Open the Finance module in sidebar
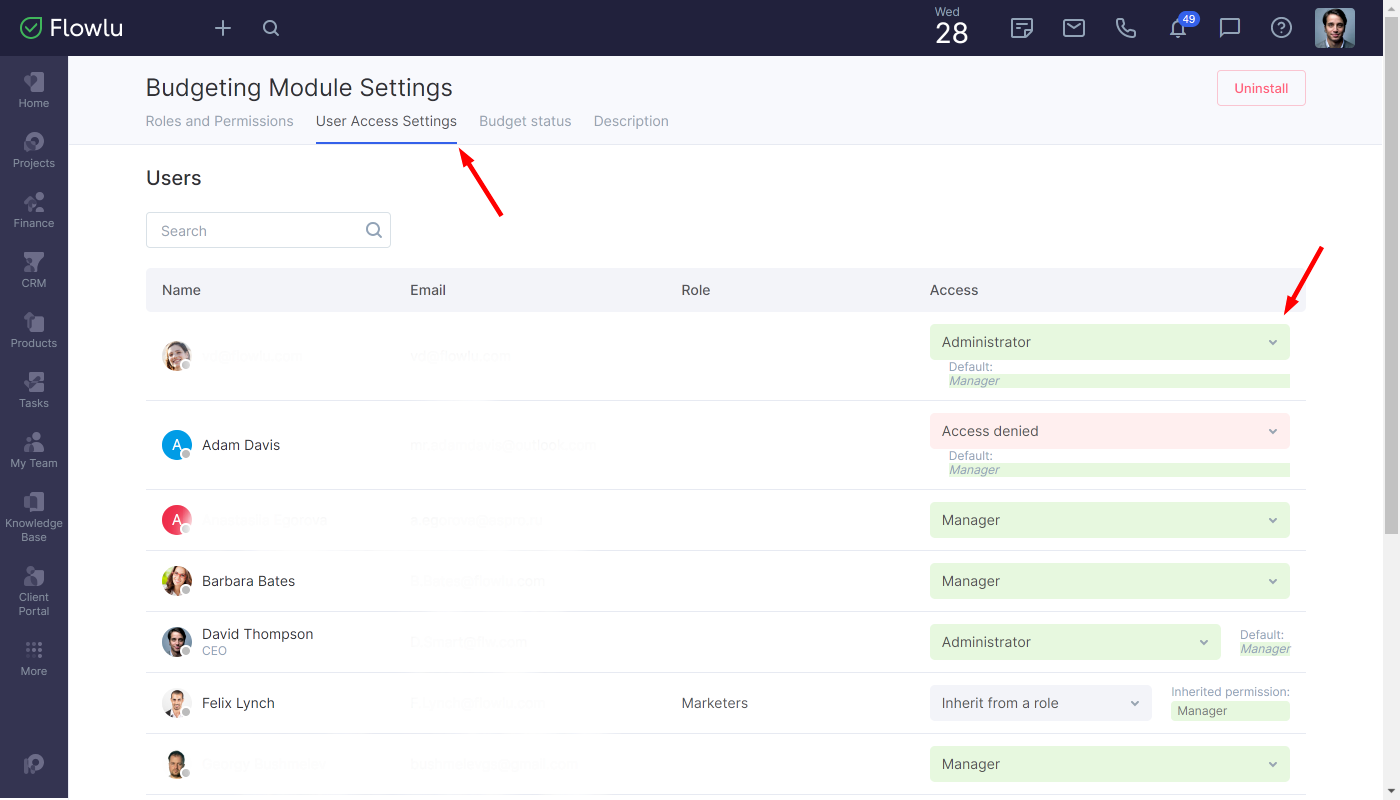Screen dimensions: 1400x800 (x=34, y=210)
